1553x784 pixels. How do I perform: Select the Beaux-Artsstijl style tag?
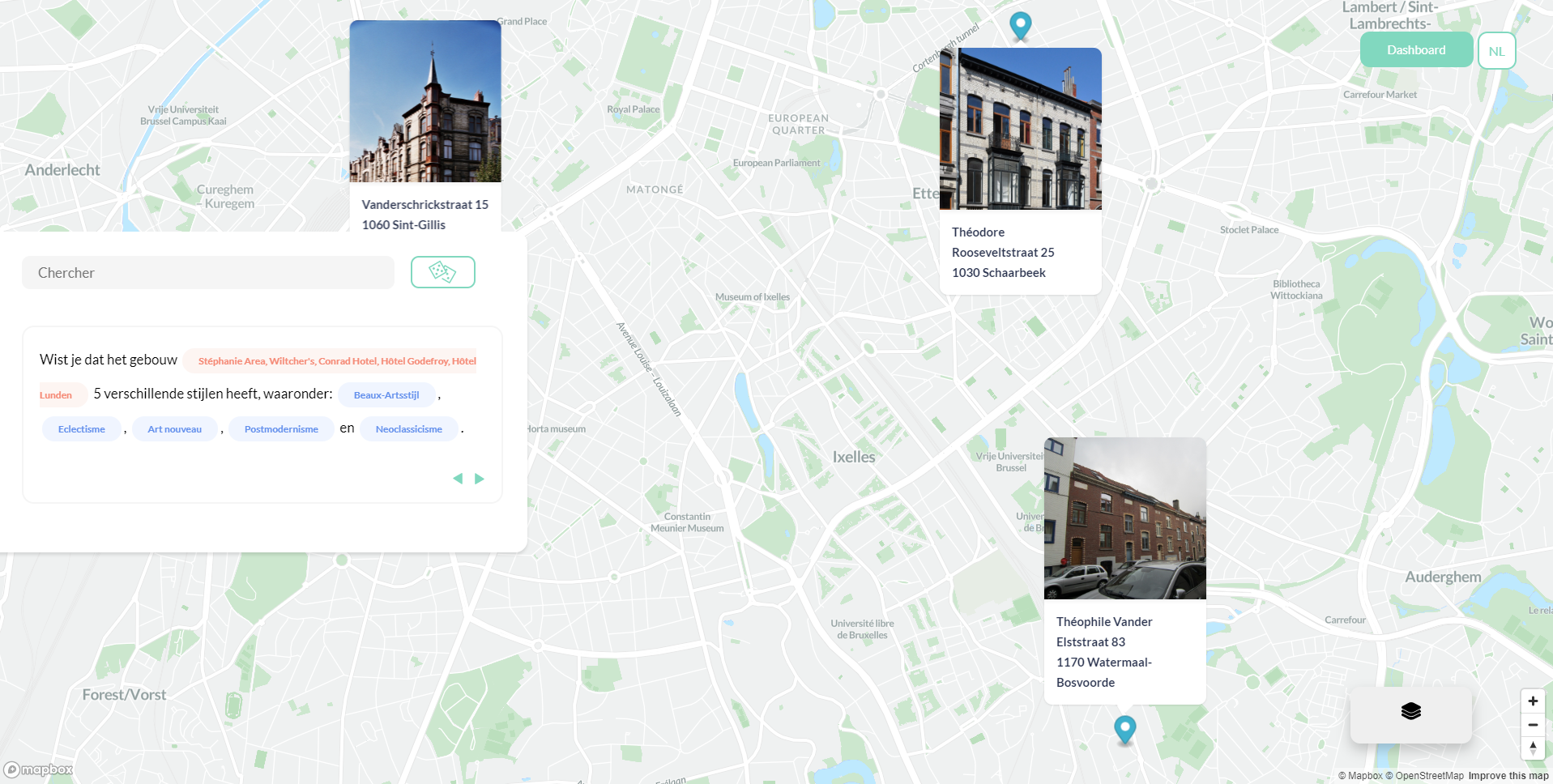pyautogui.click(x=386, y=395)
